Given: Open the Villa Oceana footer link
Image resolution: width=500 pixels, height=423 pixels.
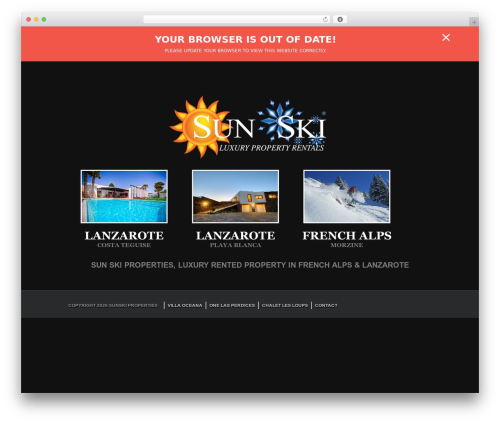Looking at the screenshot, I should [x=185, y=305].
